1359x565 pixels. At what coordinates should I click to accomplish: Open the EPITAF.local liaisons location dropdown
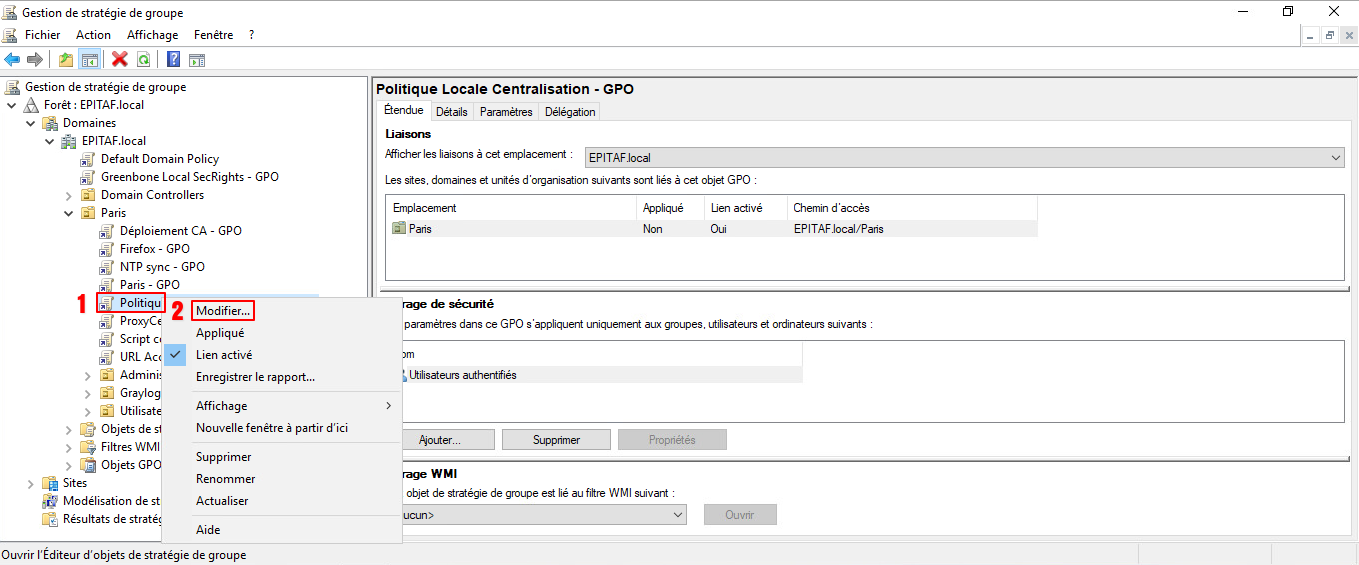[1336, 158]
